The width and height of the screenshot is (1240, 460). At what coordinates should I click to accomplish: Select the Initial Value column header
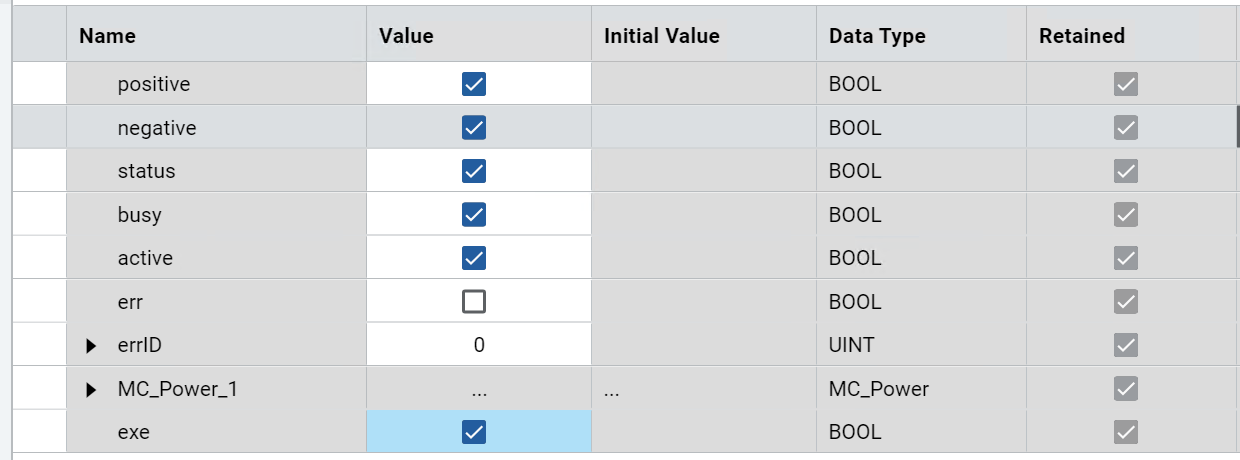point(662,36)
